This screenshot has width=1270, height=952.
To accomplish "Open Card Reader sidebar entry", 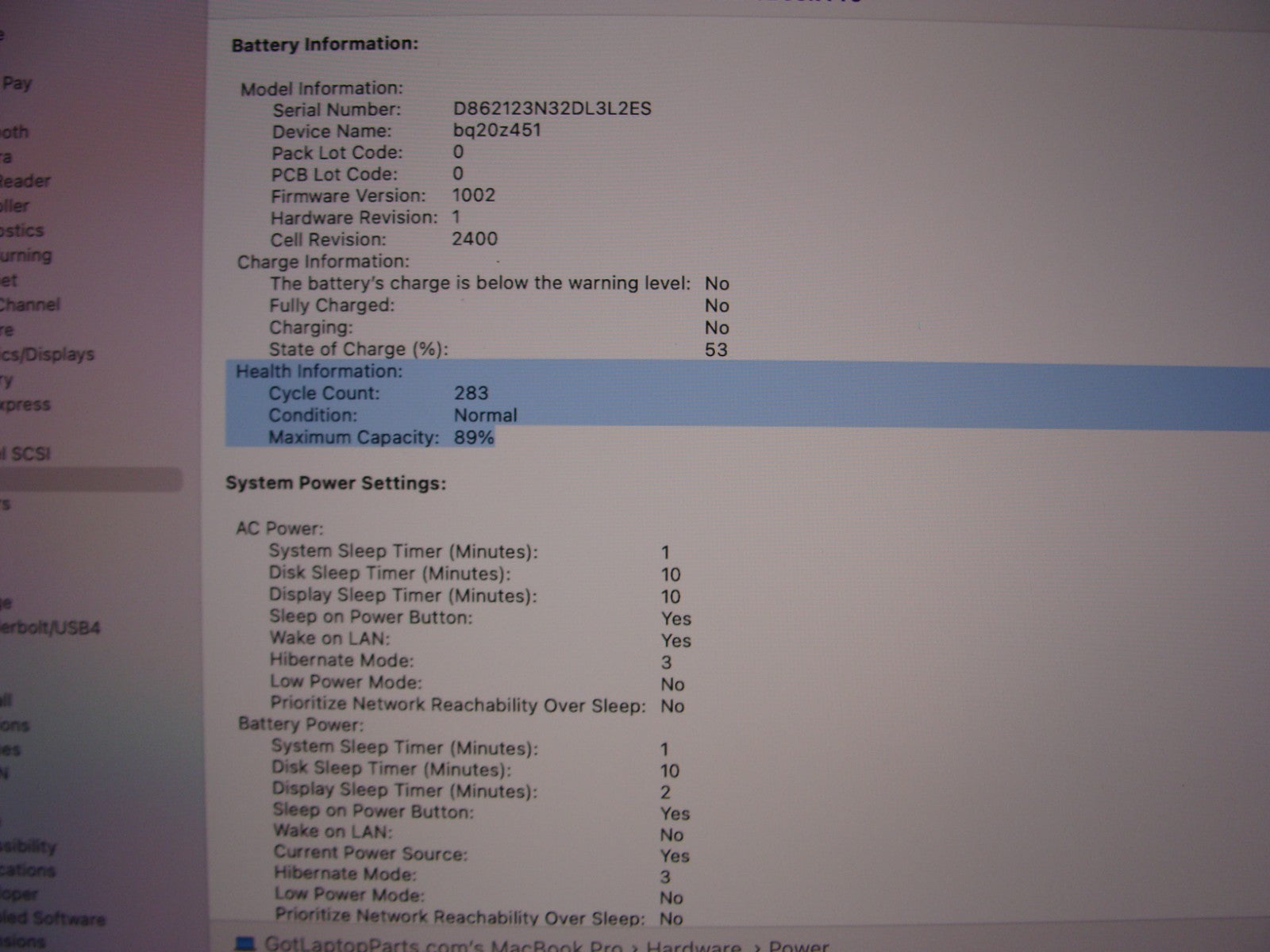I will 24,181.
